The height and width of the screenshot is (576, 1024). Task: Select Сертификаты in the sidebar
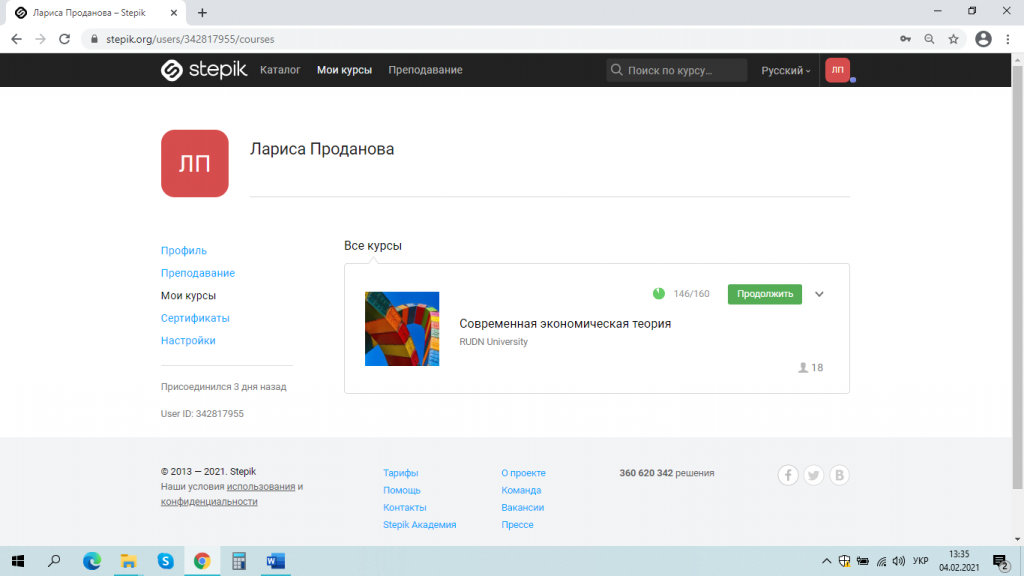[195, 318]
